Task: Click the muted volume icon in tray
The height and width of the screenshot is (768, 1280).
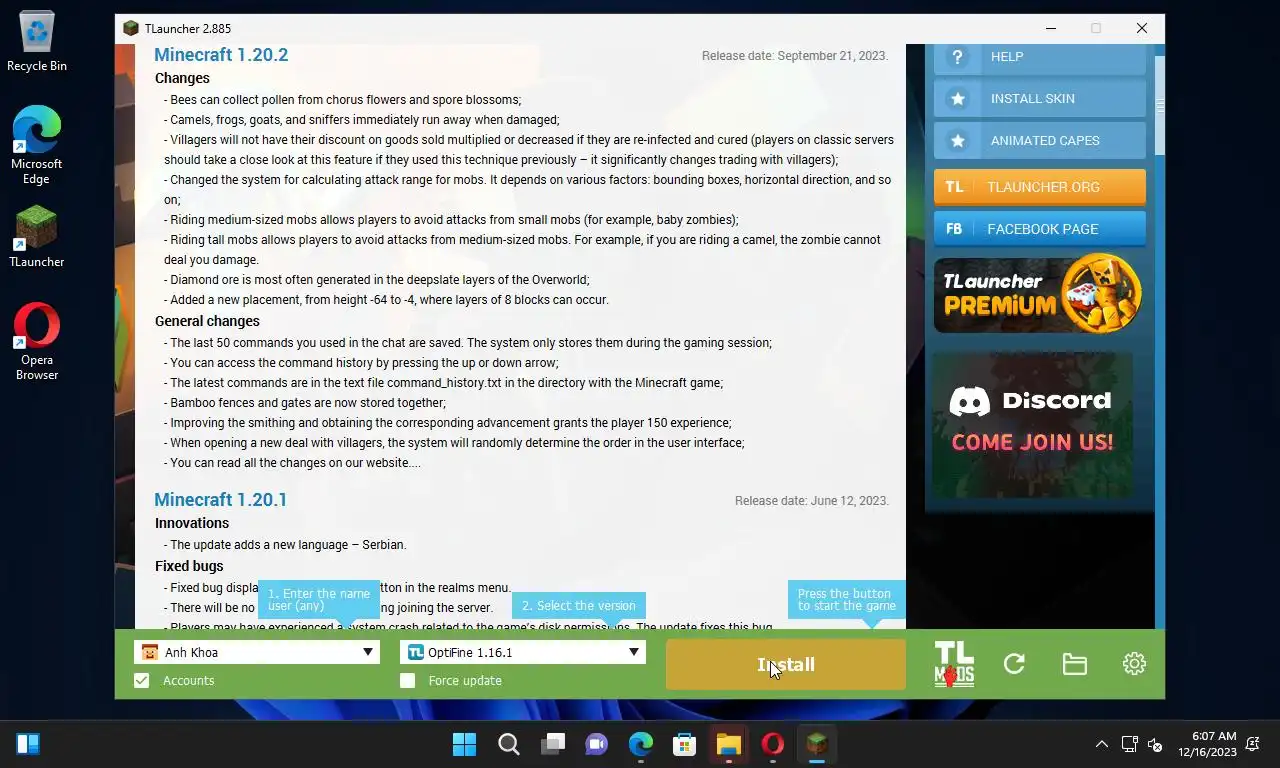Action: [x=1155, y=744]
